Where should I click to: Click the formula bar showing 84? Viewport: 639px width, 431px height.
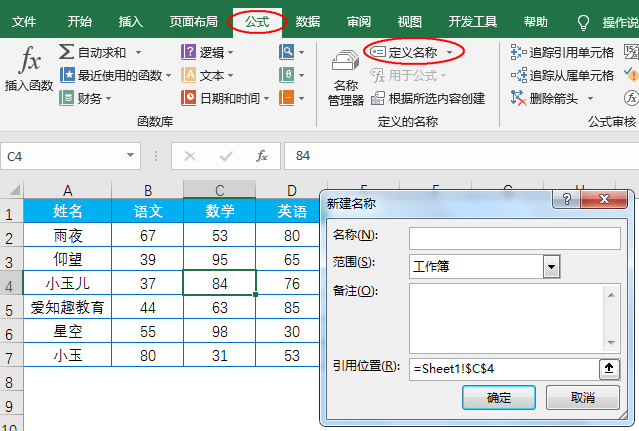[461, 156]
